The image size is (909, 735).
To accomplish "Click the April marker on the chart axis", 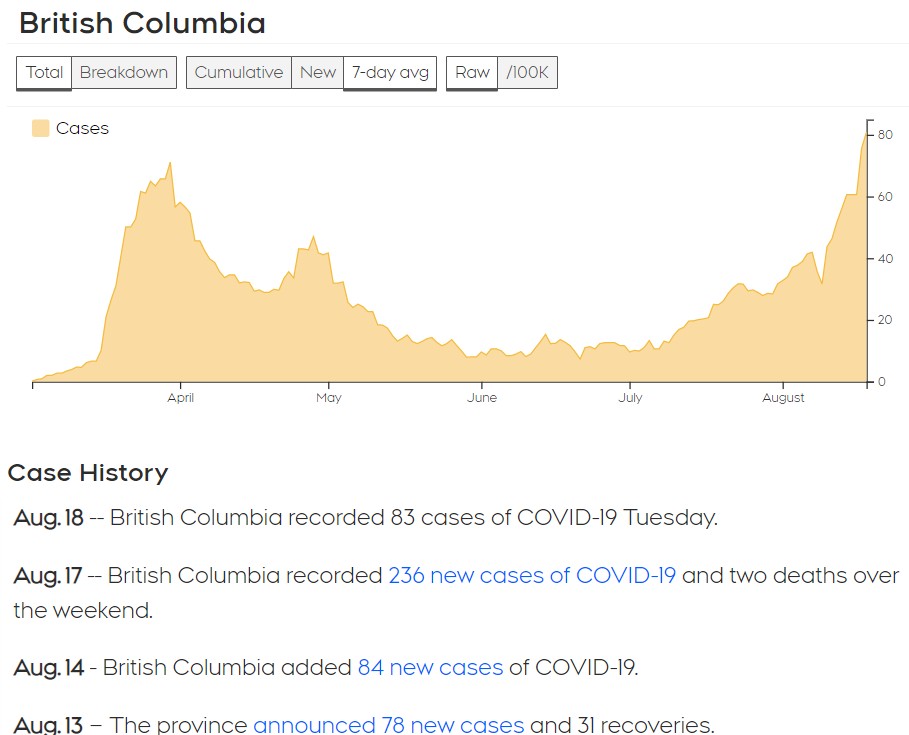I will click(x=180, y=398).
